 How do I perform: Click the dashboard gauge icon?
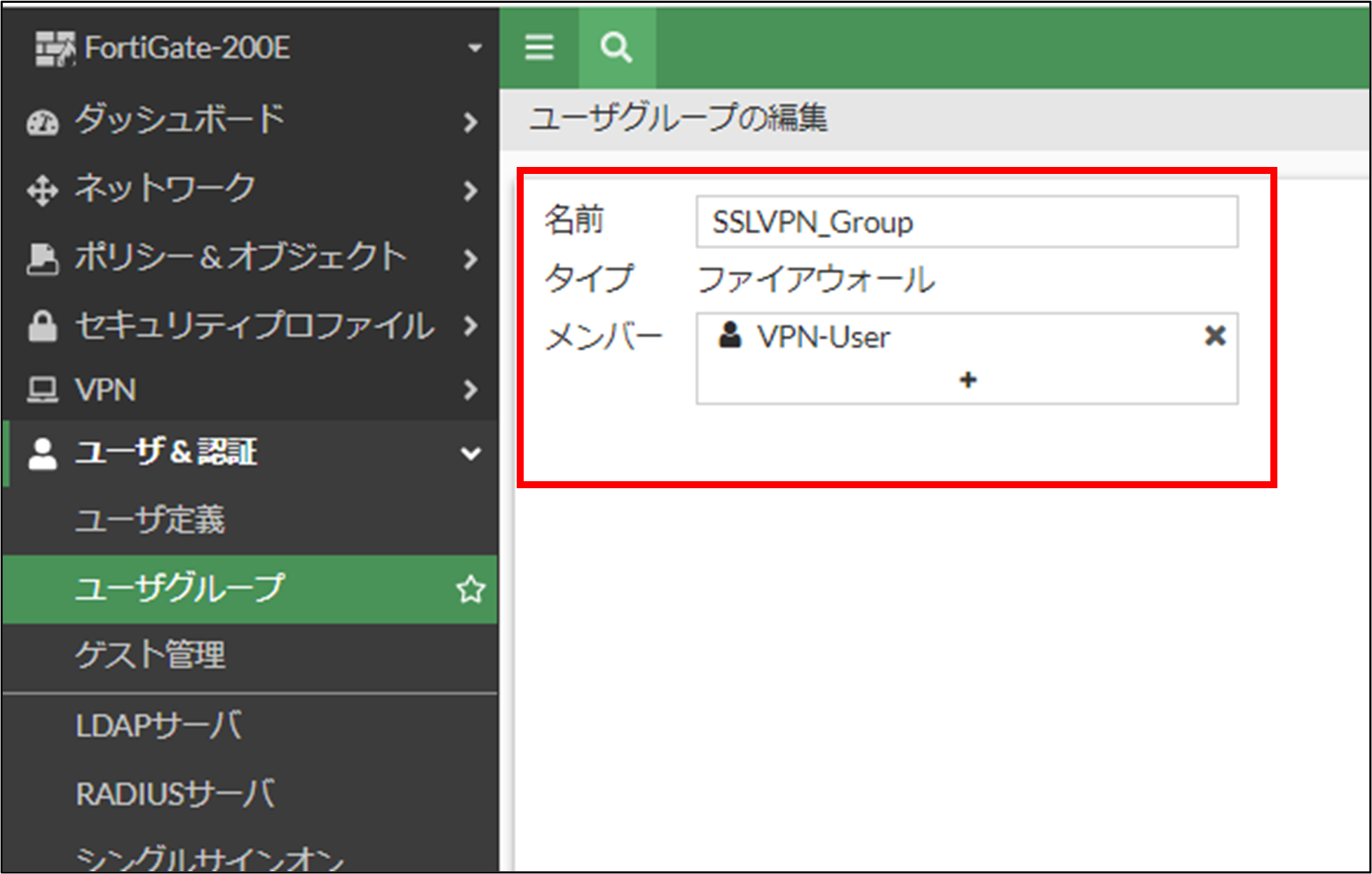pyautogui.click(x=42, y=123)
